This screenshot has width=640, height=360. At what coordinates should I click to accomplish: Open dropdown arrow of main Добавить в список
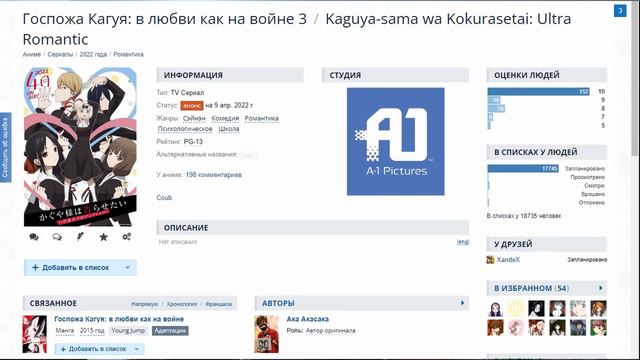[127, 268]
